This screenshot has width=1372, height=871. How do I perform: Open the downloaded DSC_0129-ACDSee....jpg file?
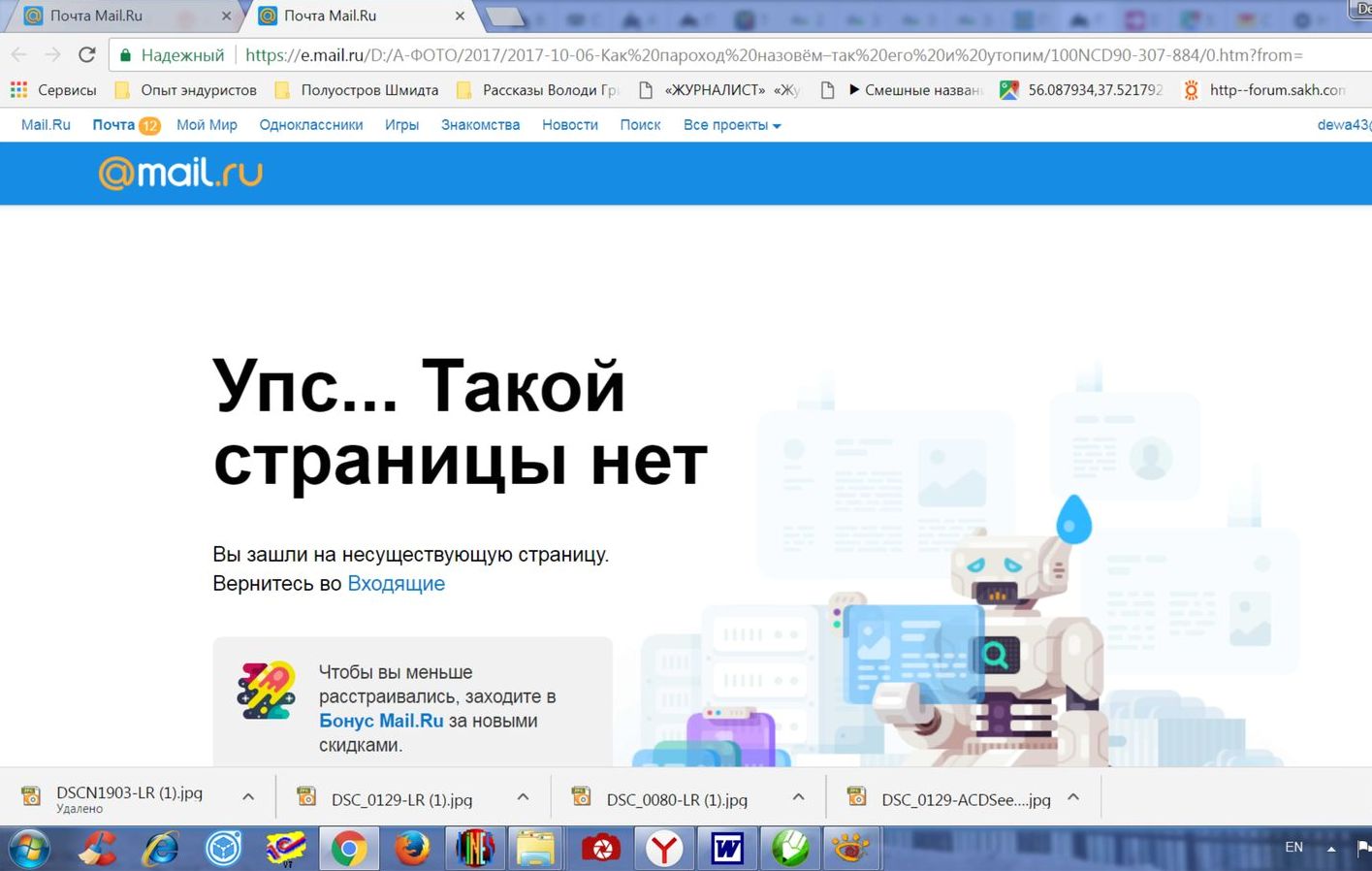[x=966, y=800]
